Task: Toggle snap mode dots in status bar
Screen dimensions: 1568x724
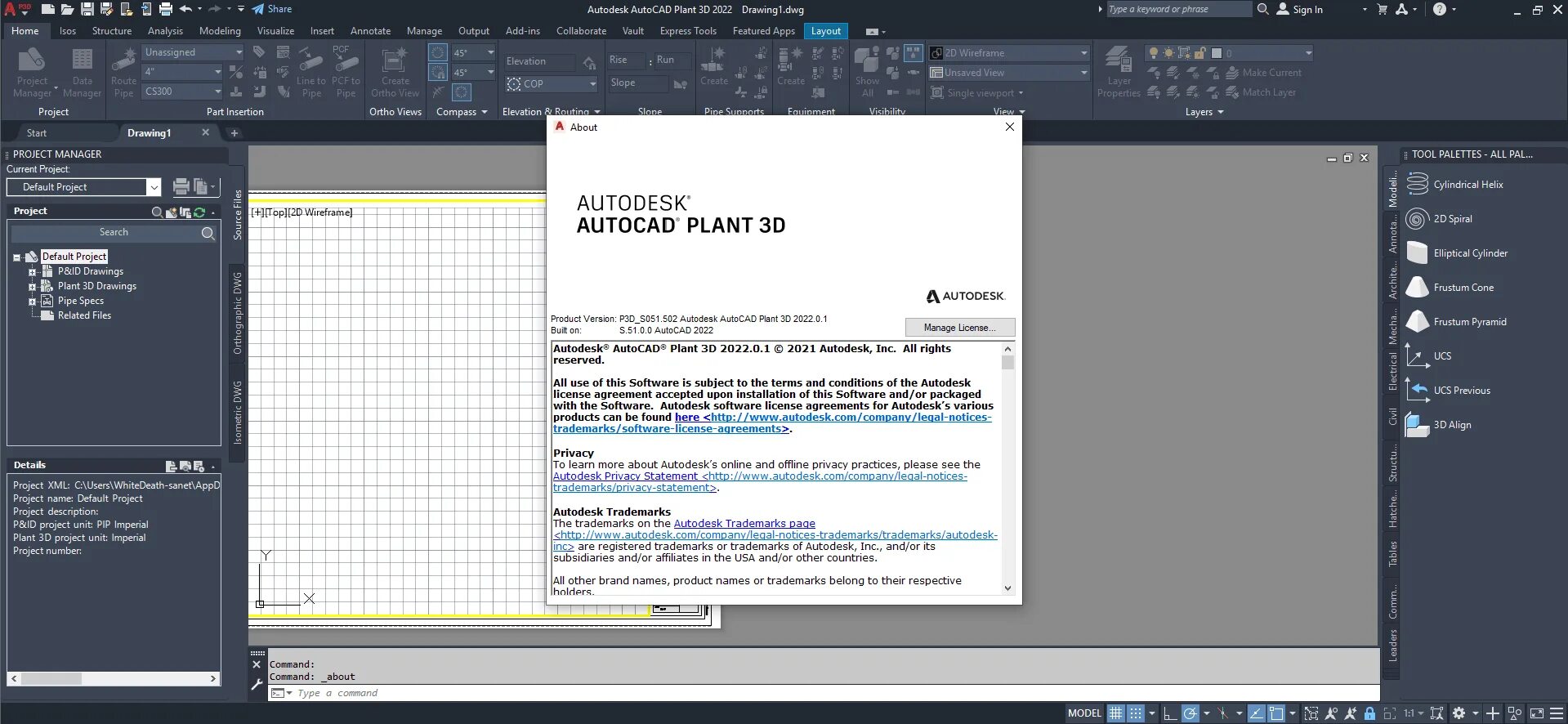Action: (1136, 713)
